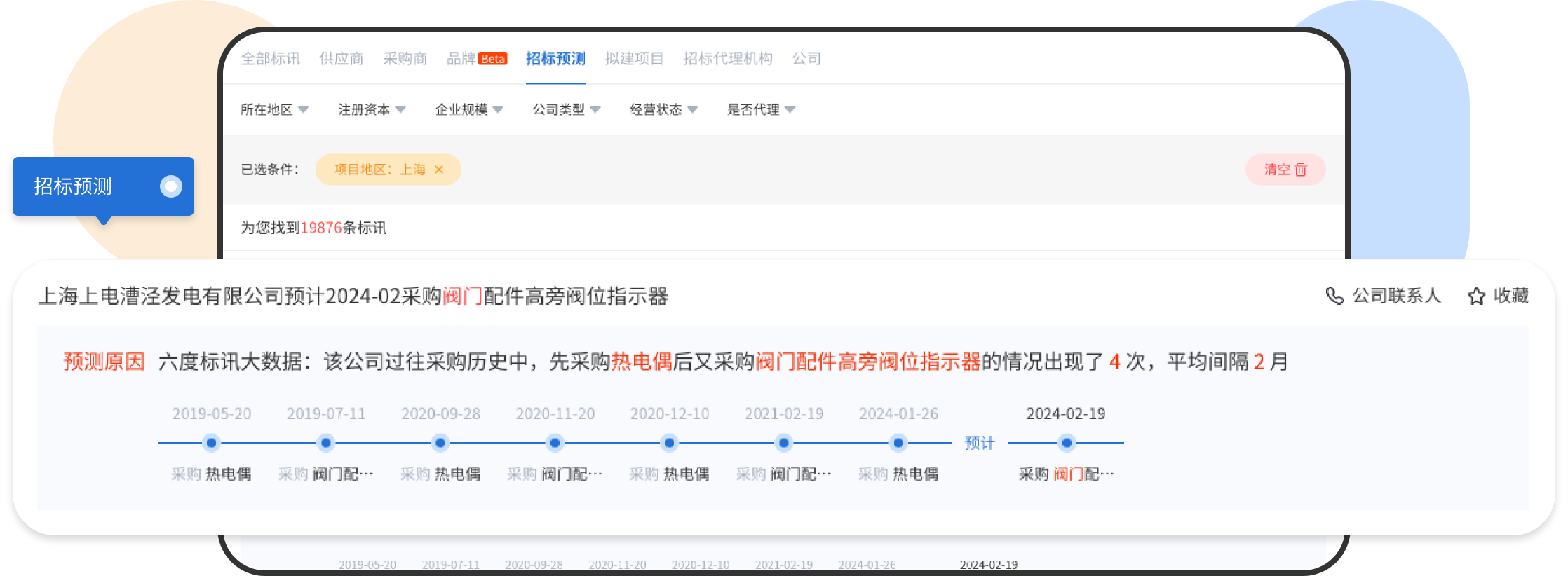The width and height of the screenshot is (1568, 576).
Task: Expand the 经营状态 filter dropdown
Action: [x=664, y=109]
